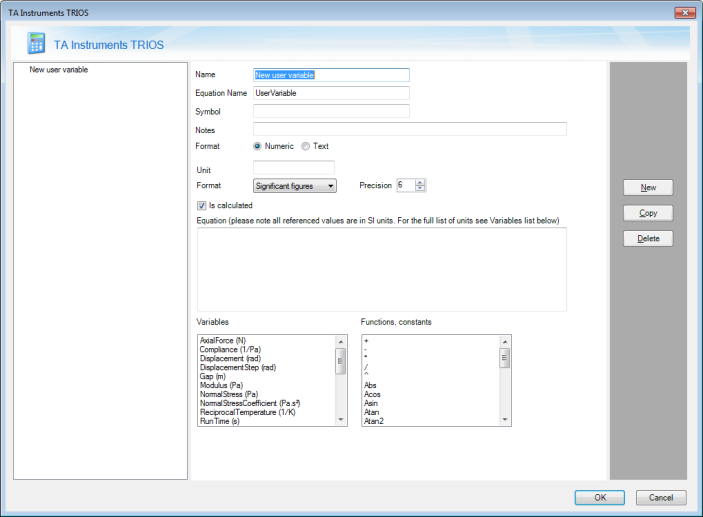The image size is (703, 517).
Task: Select Compliance (1/Pa) variable
Action: pos(230,349)
